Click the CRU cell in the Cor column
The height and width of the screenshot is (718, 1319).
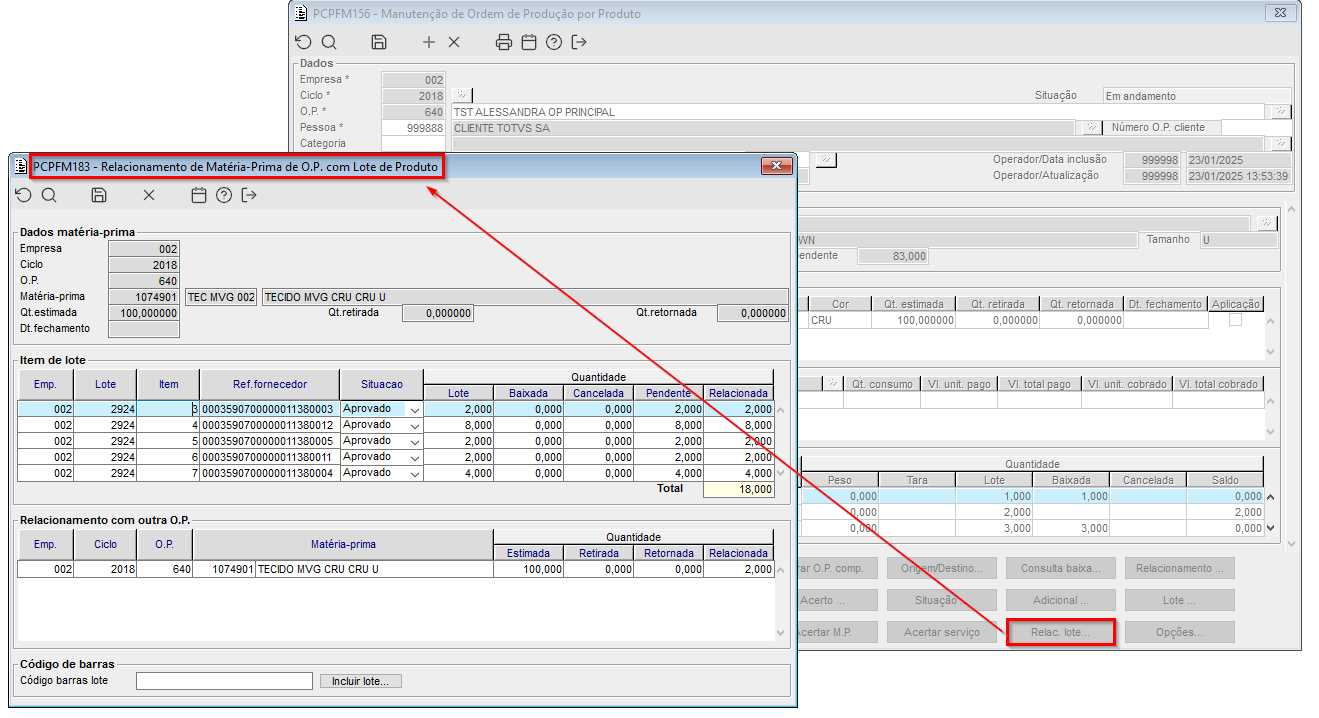click(839, 320)
